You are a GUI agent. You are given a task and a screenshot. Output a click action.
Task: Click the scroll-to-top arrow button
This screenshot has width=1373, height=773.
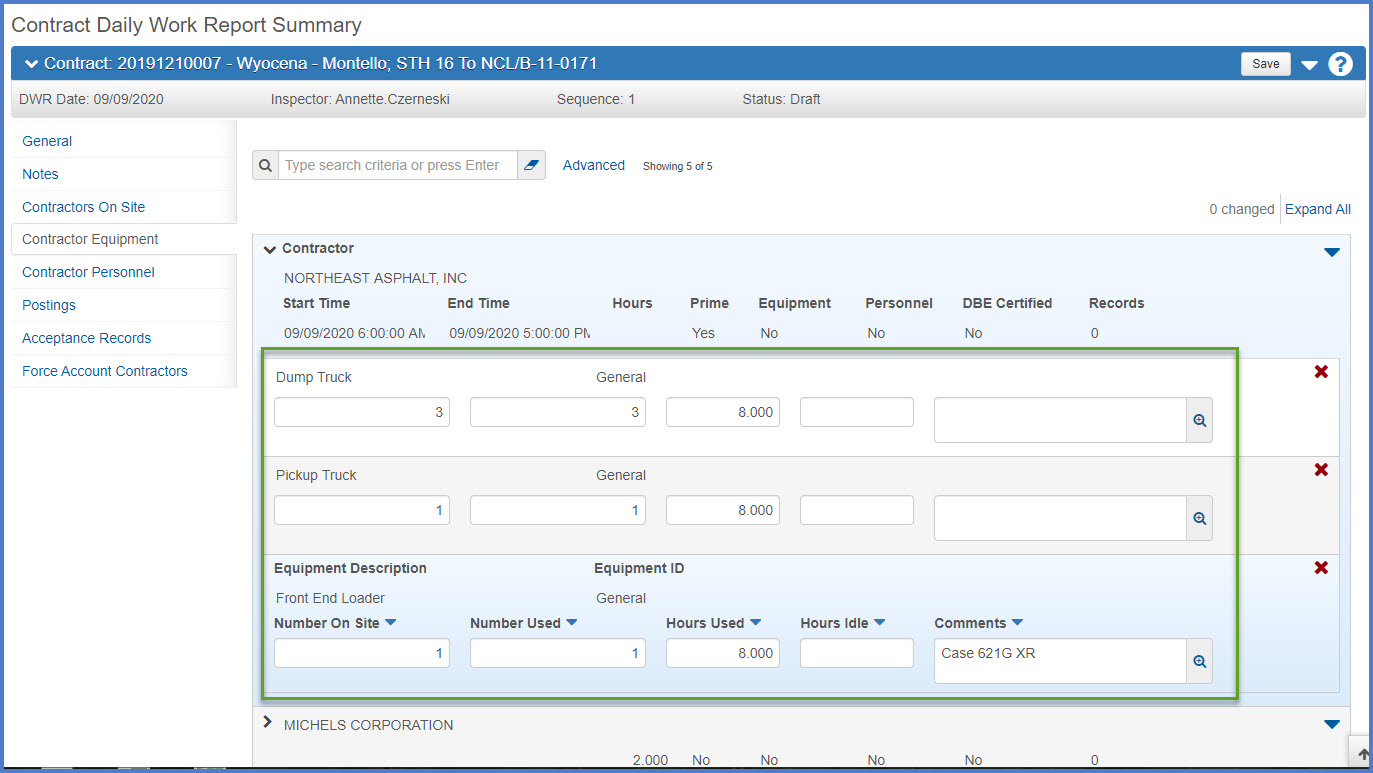[x=1362, y=754]
